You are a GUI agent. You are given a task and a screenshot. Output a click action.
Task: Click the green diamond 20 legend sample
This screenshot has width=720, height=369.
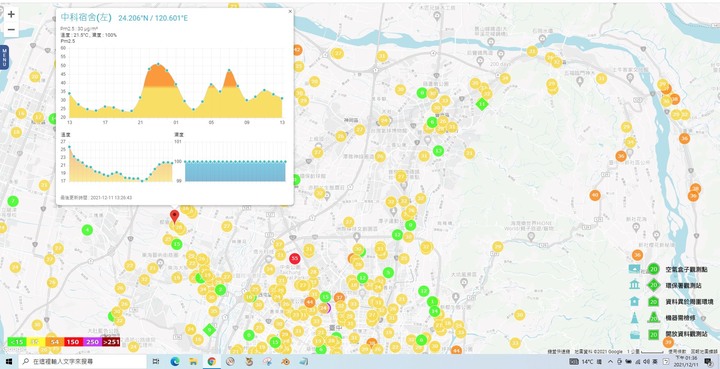(653, 285)
